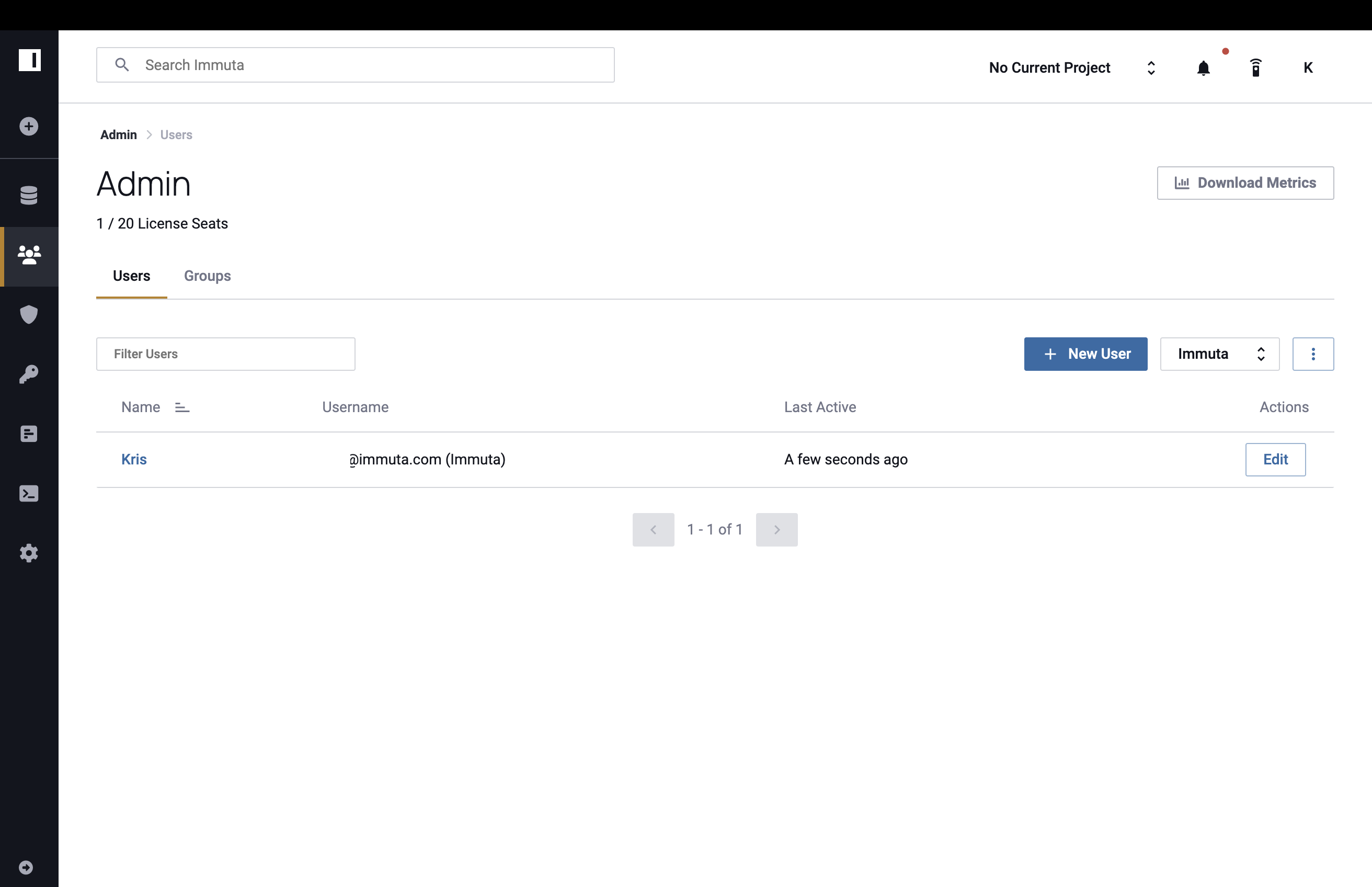The image size is (1372, 887).
Task: Switch to the Groups tab
Action: click(x=207, y=276)
